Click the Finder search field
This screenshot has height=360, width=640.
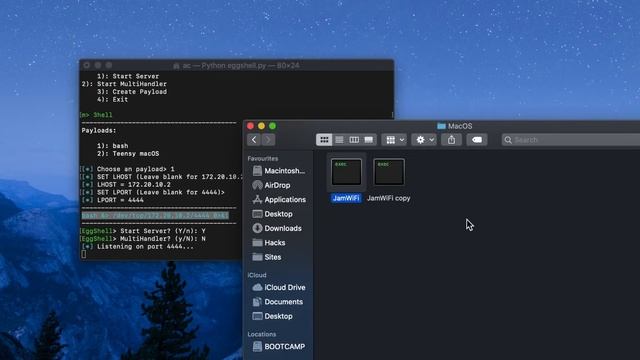(571, 140)
